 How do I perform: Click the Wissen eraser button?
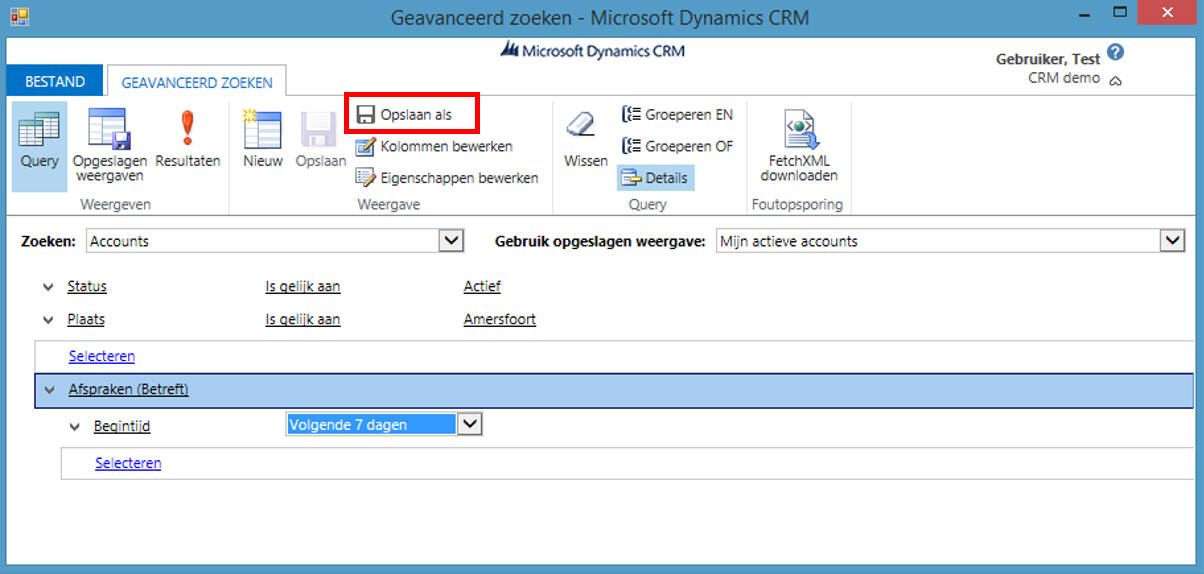[x=586, y=141]
